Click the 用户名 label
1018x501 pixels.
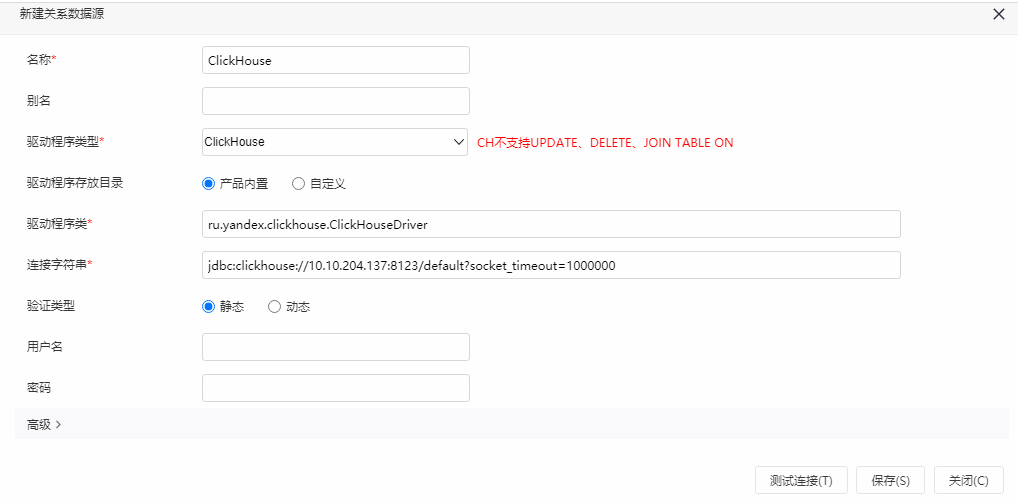point(45,347)
